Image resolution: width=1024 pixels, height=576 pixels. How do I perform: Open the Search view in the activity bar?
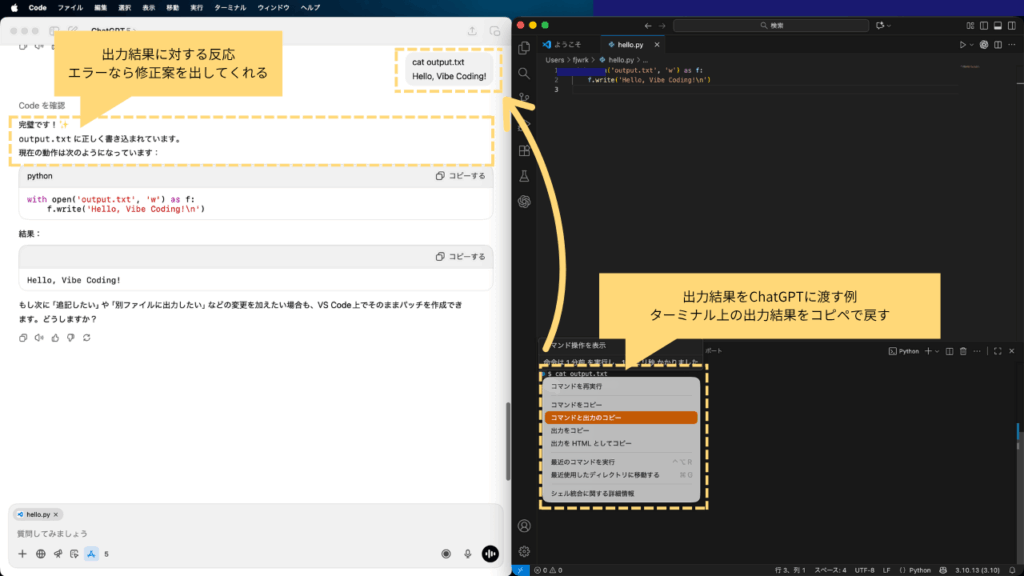click(x=524, y=73)
